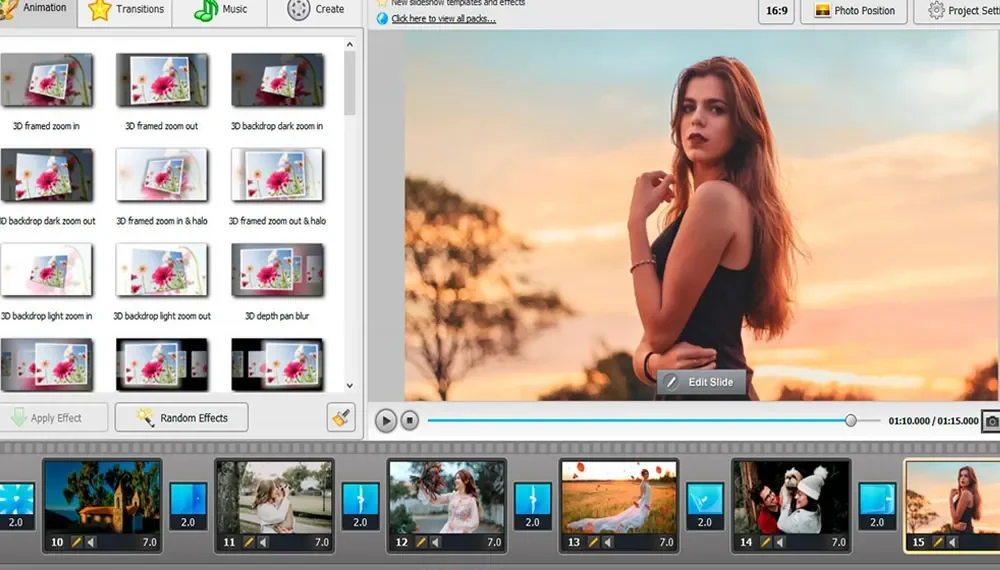Open the Music tab
Image resolution: width=1000 pixels, height=570 pixels.
(x=220, y=10)
